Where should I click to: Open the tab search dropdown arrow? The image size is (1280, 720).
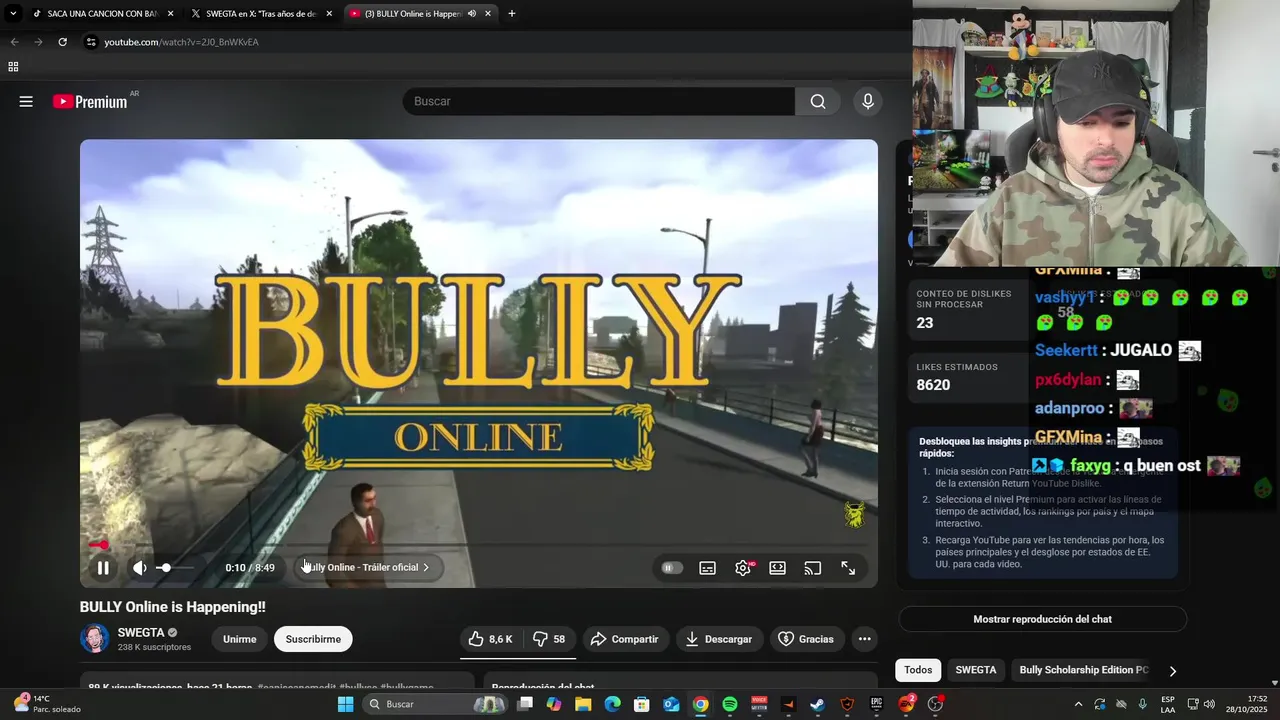[12, 14]
